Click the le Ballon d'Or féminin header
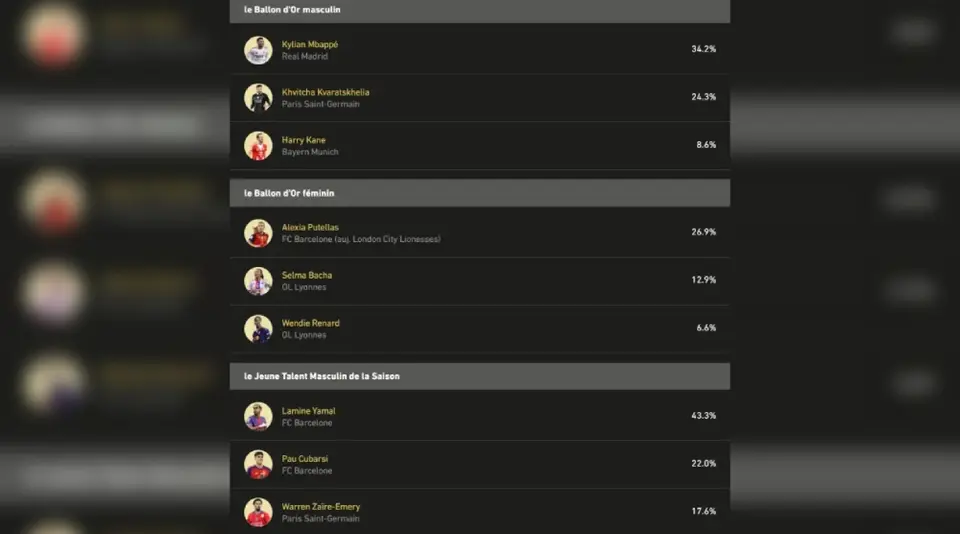The image size is (960, 534). pyautogui.click(x=479, y=193)
